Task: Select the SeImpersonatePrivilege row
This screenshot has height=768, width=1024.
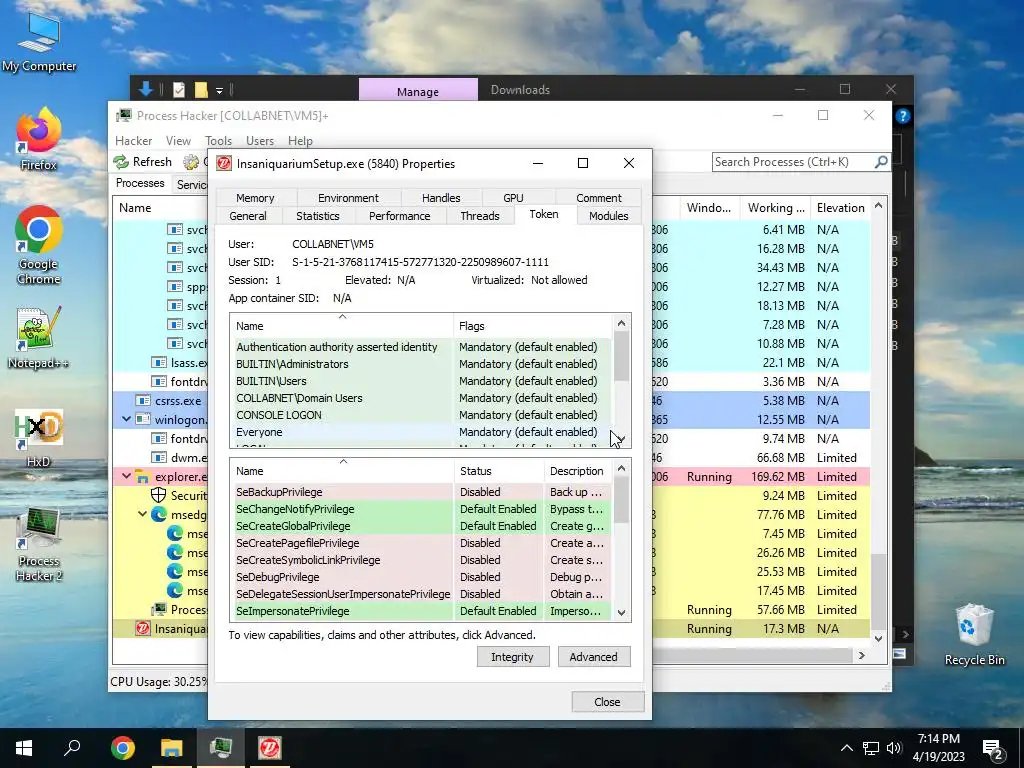Action: (423, 611)
